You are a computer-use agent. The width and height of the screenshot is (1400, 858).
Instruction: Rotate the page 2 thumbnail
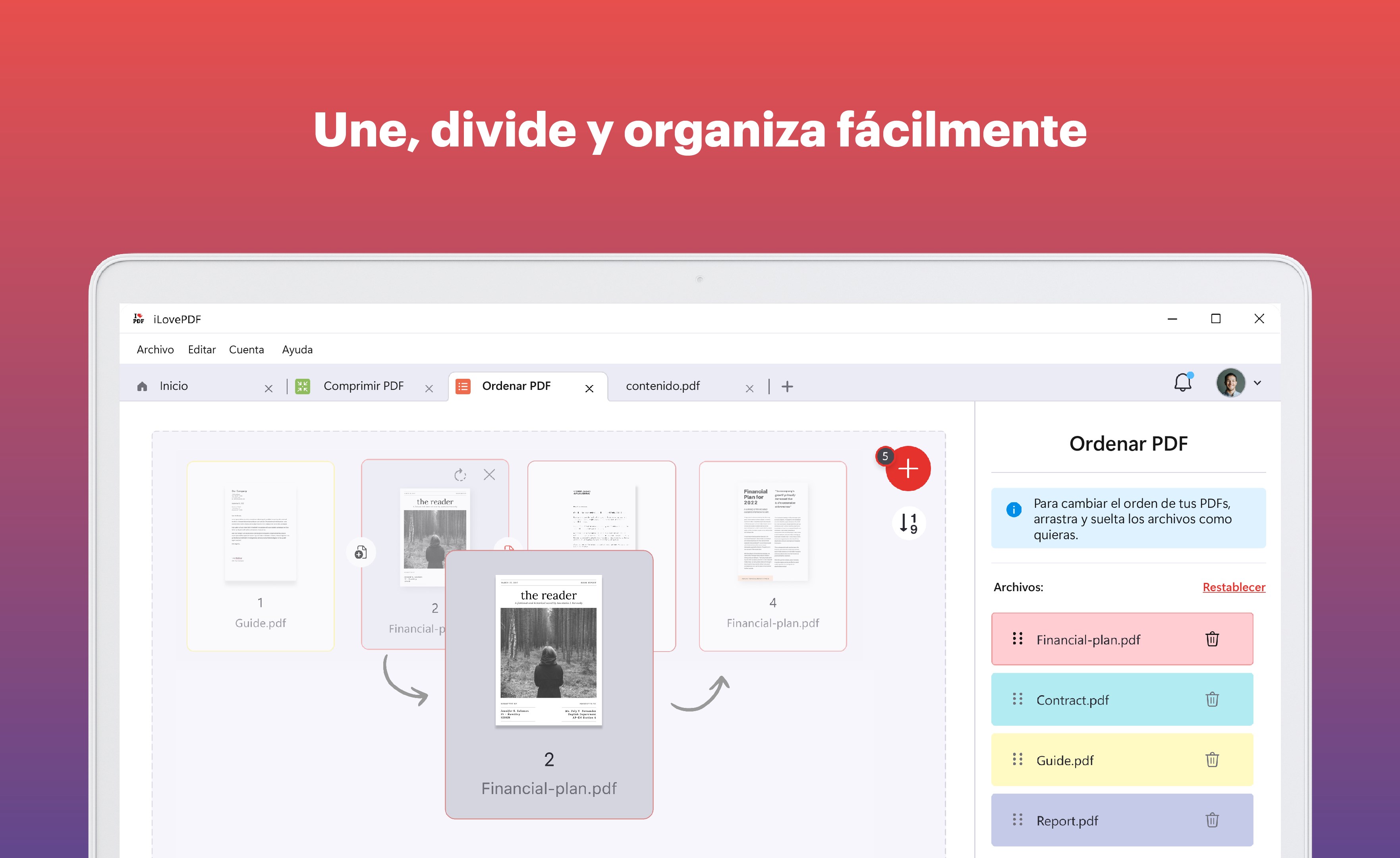pyautogui.click(x=460, y=475)
